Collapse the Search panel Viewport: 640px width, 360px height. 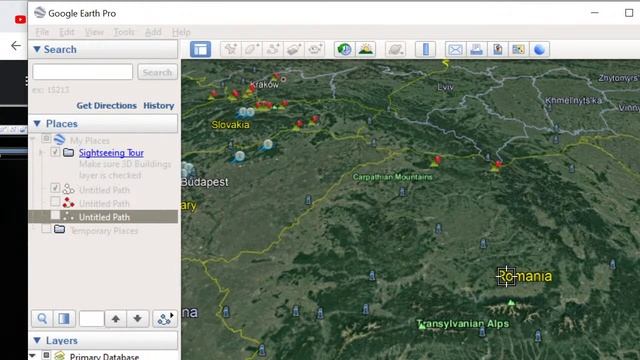37,49
